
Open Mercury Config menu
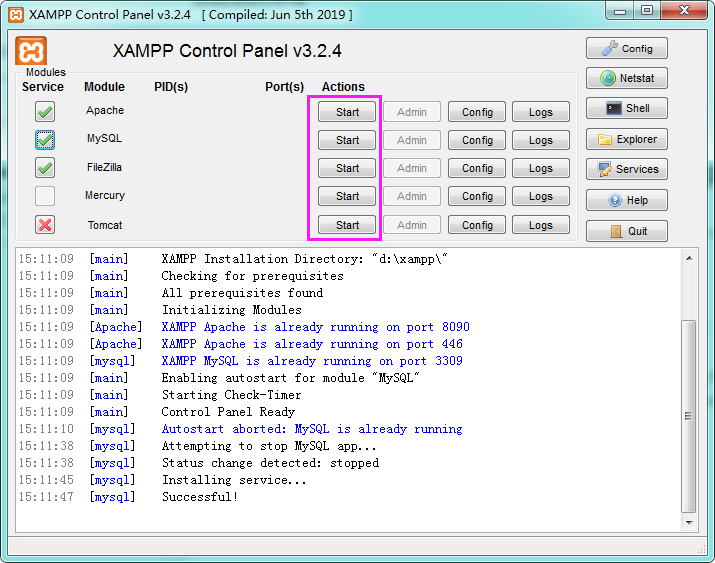tap(477, 196)
